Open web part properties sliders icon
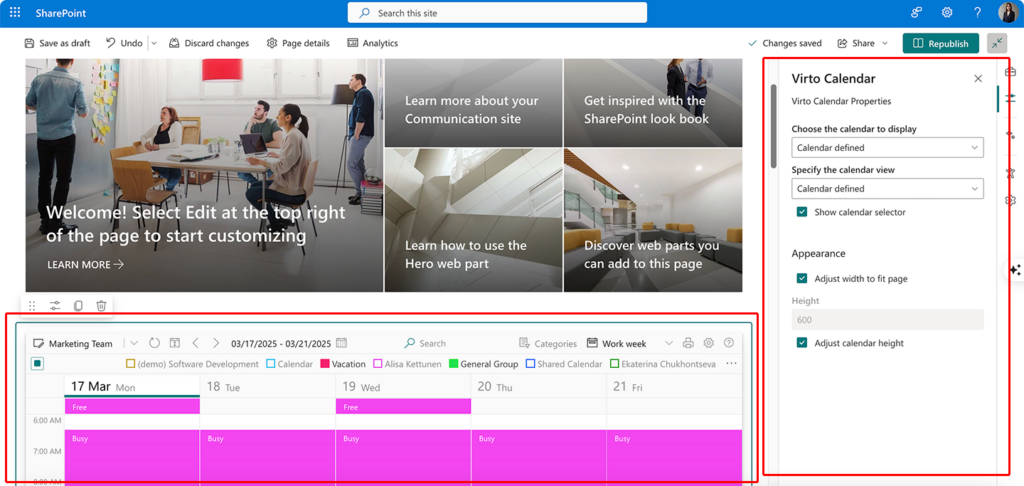 [x=55, y=306]
